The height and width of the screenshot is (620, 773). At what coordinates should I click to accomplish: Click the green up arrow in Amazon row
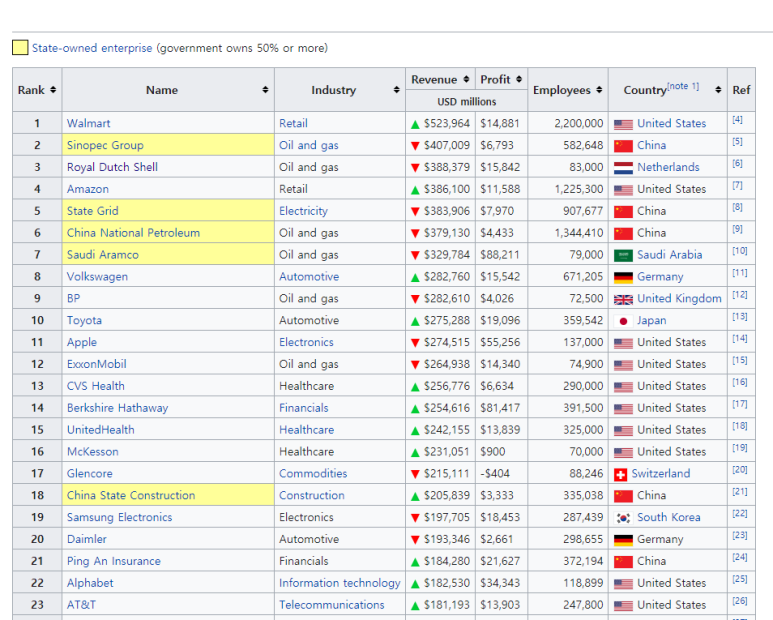click(415, 190)
